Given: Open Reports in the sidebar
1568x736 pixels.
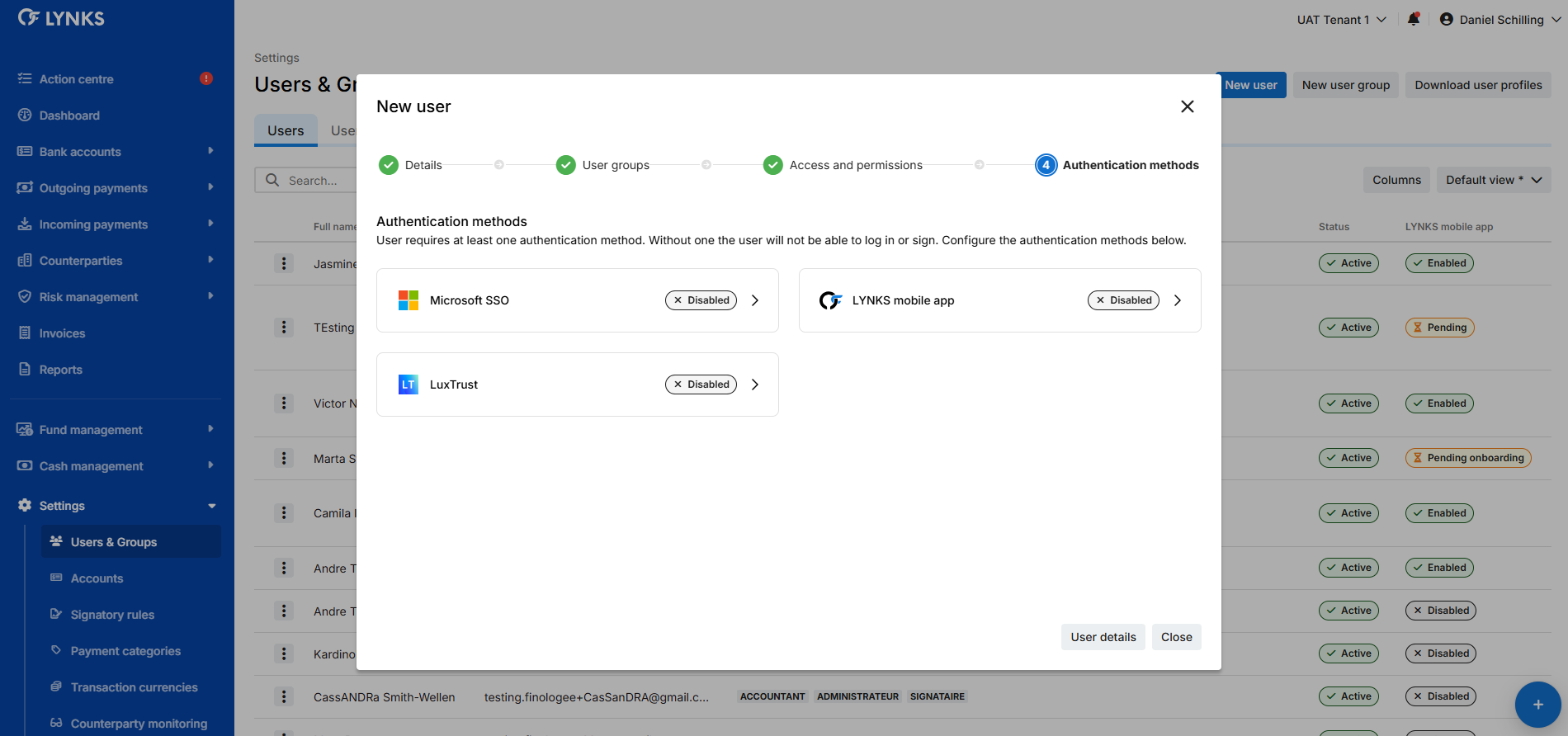Looking at the screenshot, I should tap(60, 370).
